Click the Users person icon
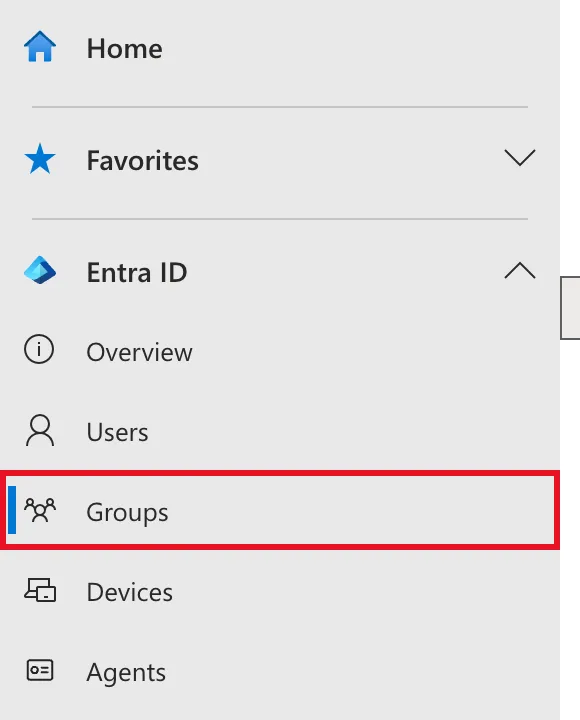The image size is (580, 720). coord(40,430)
